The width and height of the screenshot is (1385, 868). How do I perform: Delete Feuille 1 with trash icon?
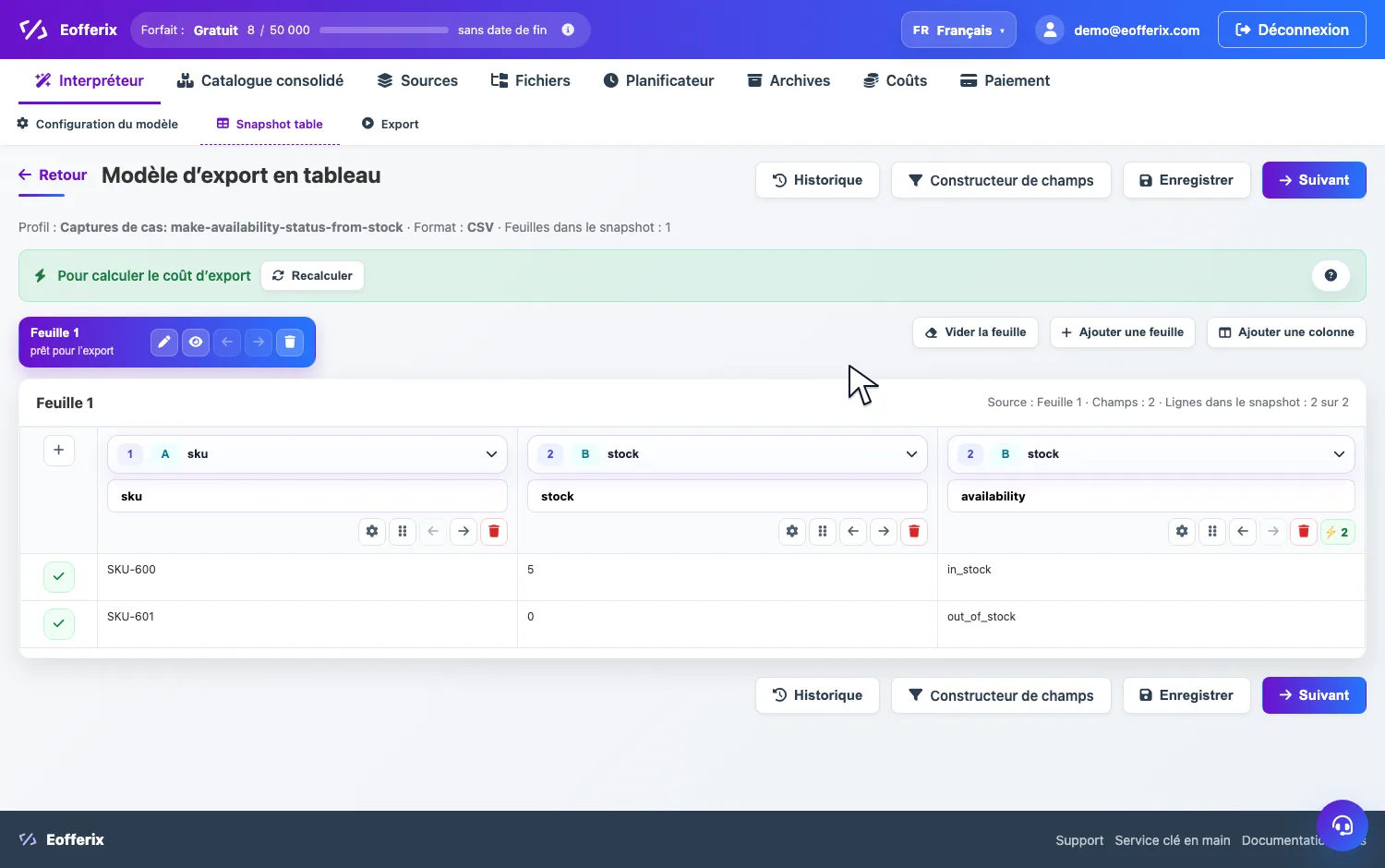[290, 342]
